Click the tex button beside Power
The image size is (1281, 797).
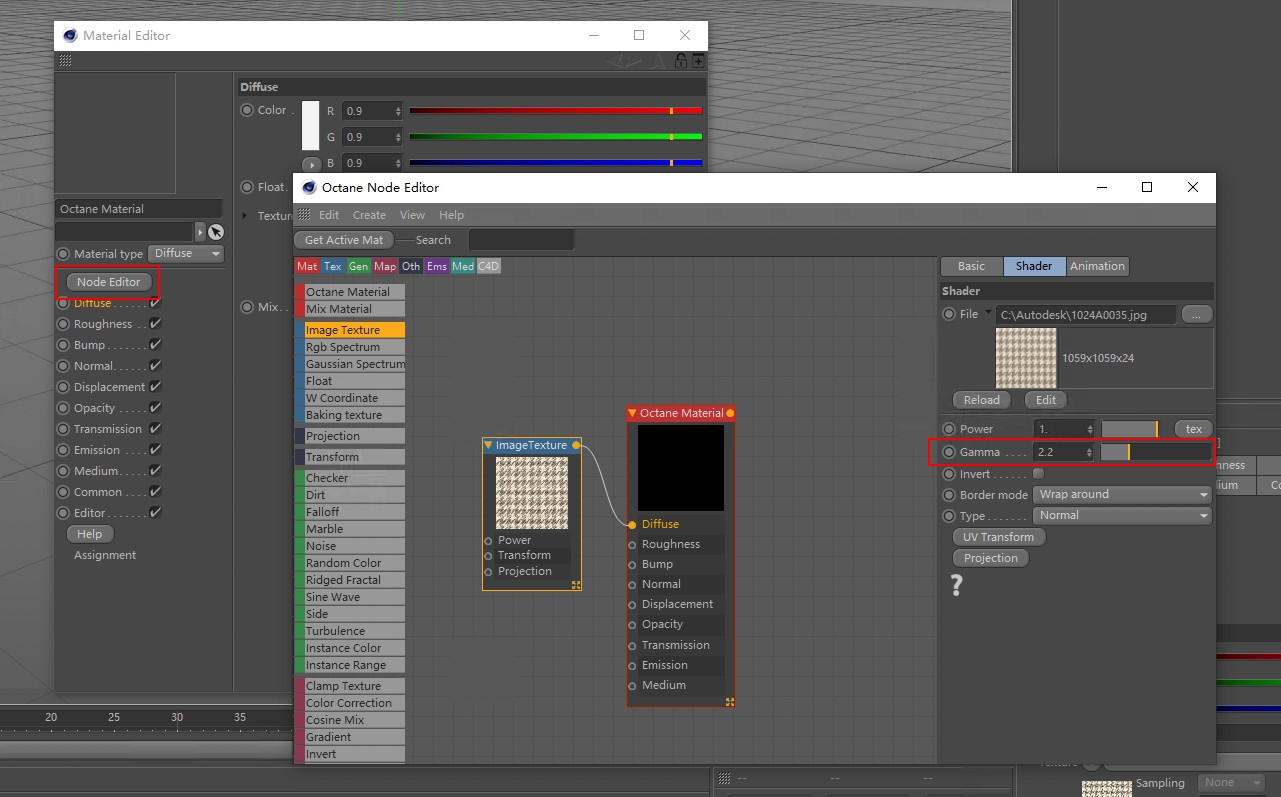(x=1193, y=429)
